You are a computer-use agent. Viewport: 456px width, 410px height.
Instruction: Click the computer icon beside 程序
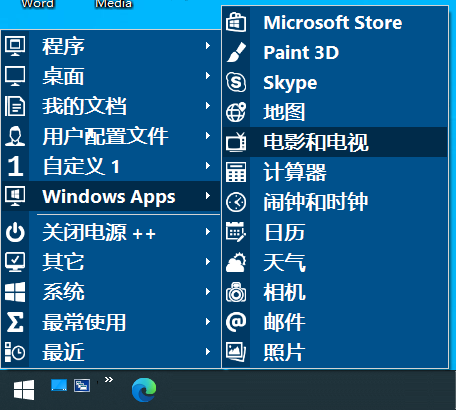(x=15, y=46)
